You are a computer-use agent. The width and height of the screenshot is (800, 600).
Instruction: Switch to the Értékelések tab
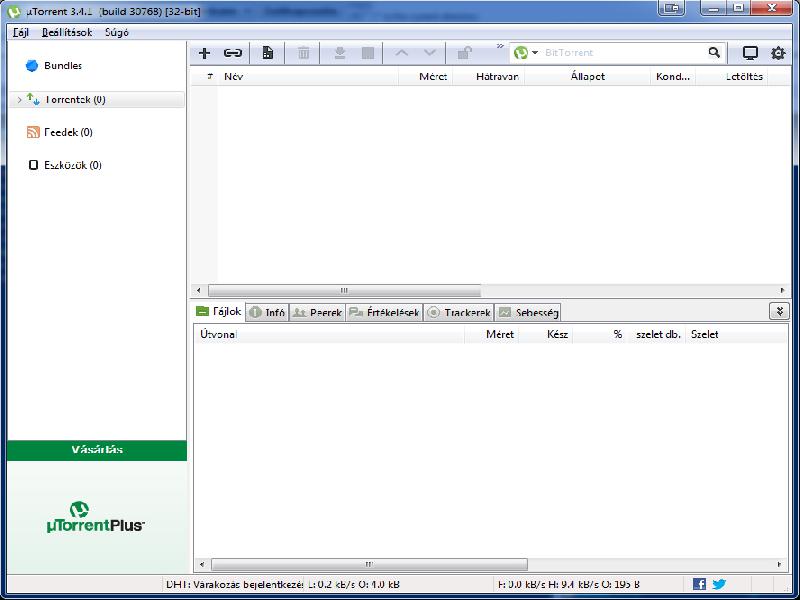pos(385,312)
